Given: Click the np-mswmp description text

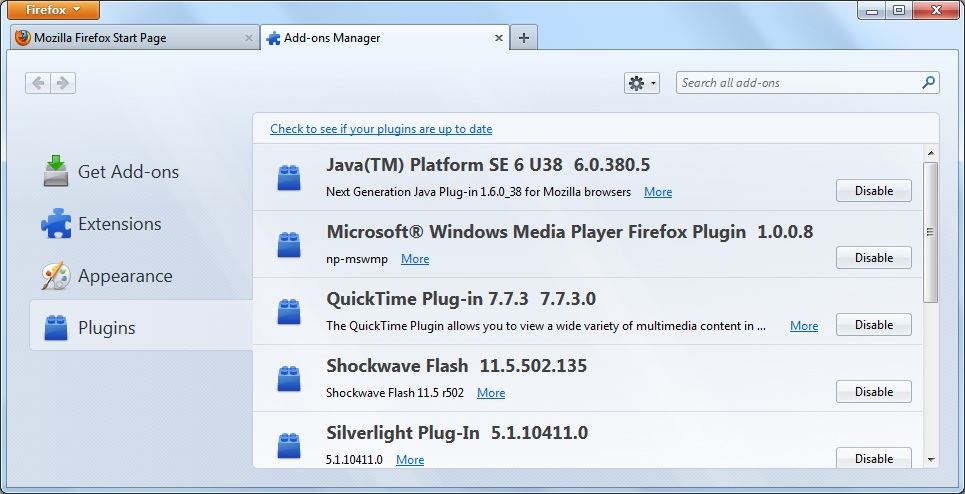Looking at the screenshot, I should [x=357, y=259].
